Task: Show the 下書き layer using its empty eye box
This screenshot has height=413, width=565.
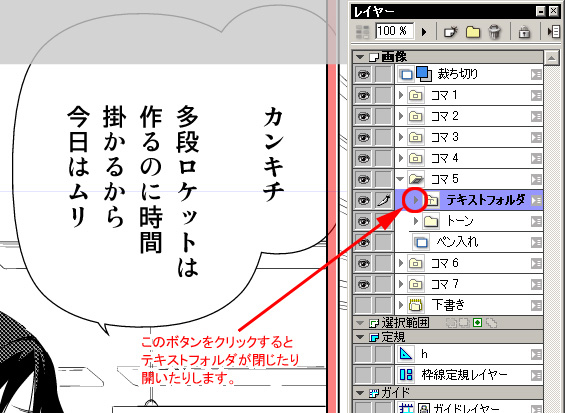Action: click(364, 305)
